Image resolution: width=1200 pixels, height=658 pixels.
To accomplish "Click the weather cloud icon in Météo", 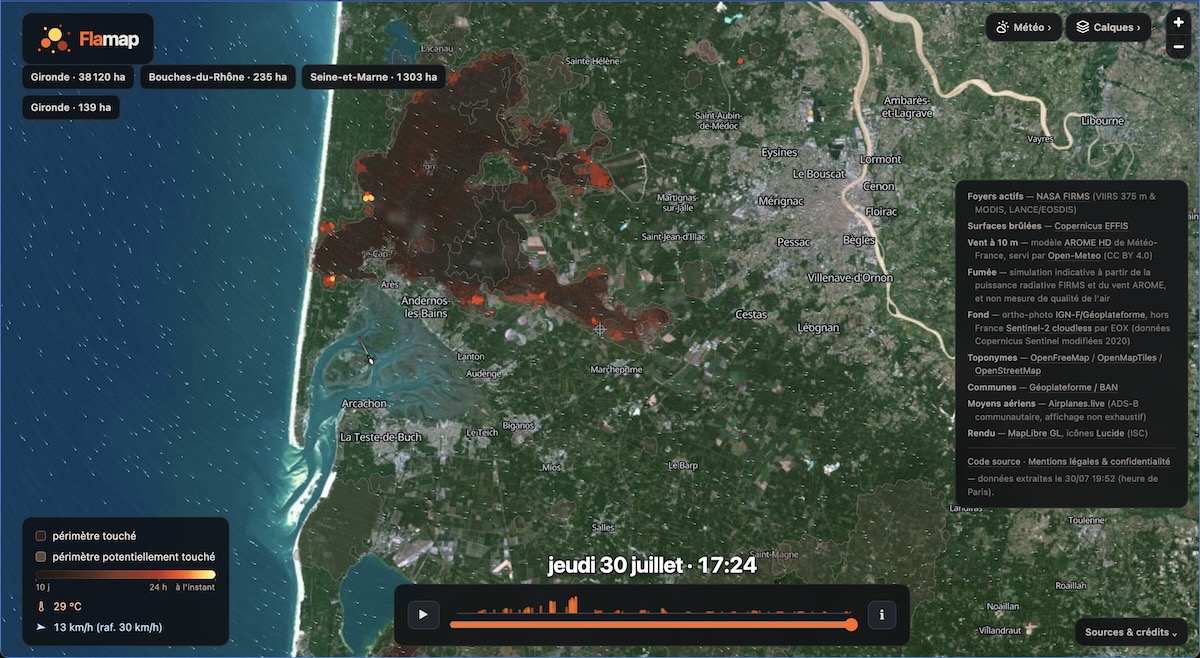I will [x=1002, y=28].
